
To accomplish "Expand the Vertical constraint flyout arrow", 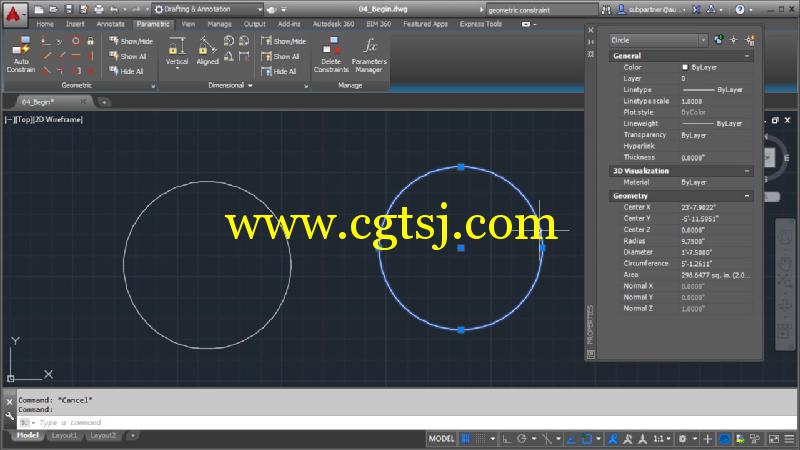I will coord(177,68).
